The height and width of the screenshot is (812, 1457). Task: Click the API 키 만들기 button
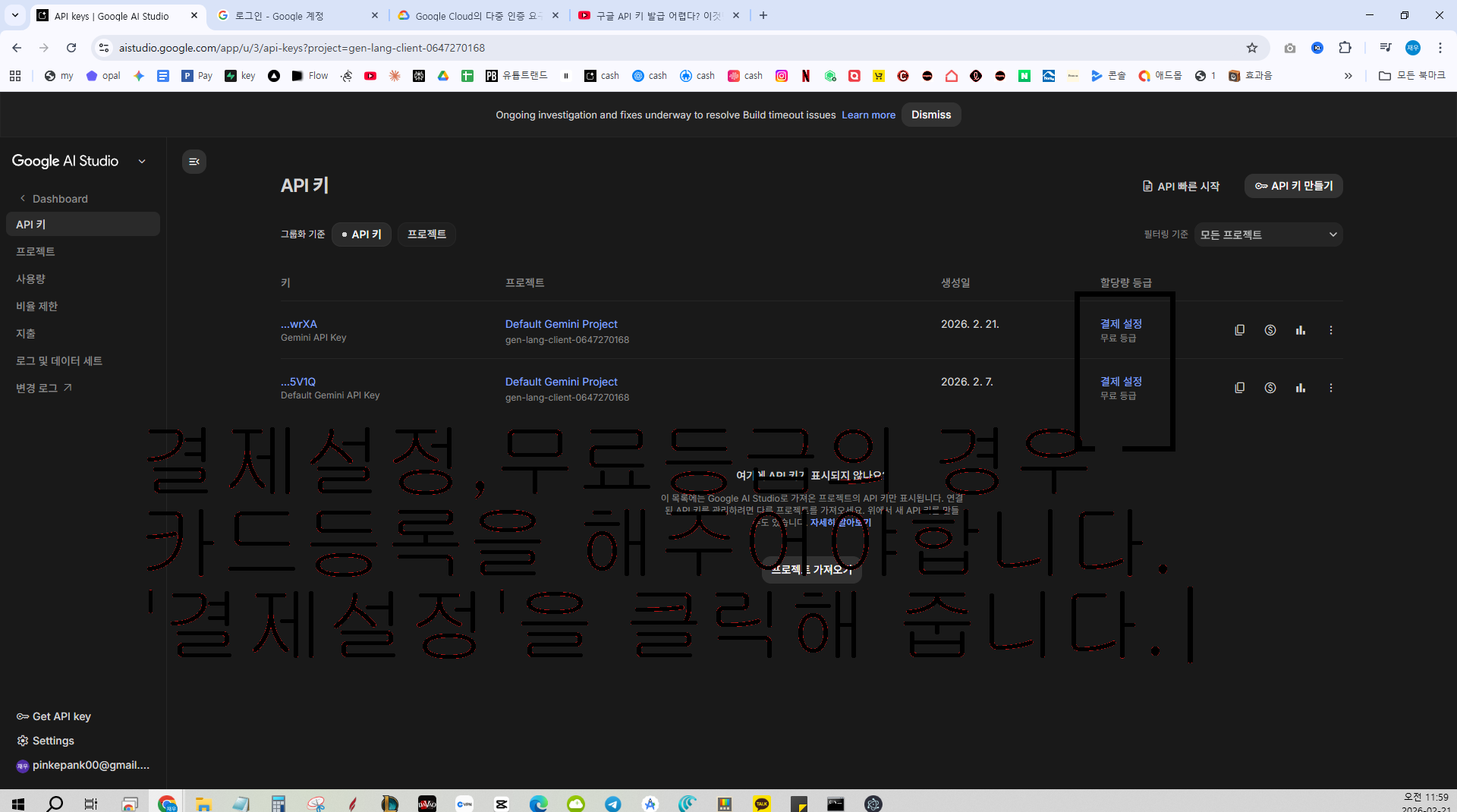click(1294, 186)
